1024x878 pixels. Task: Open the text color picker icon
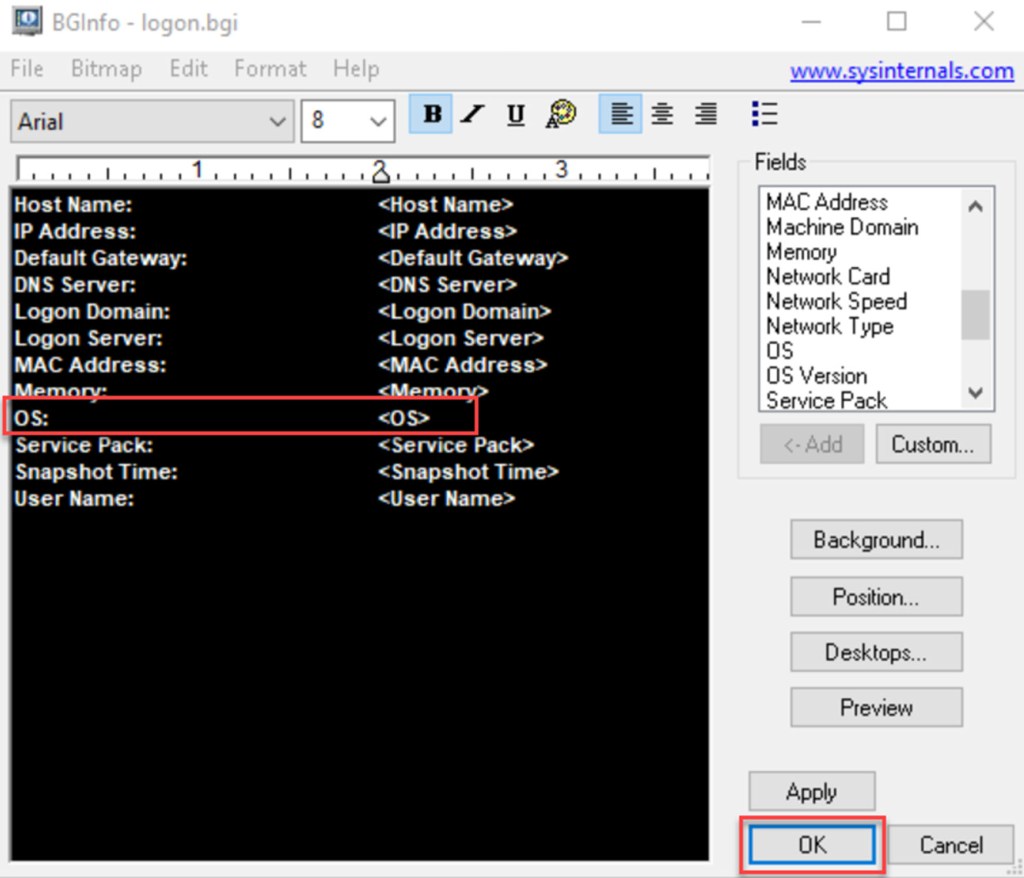coord(561,114)
